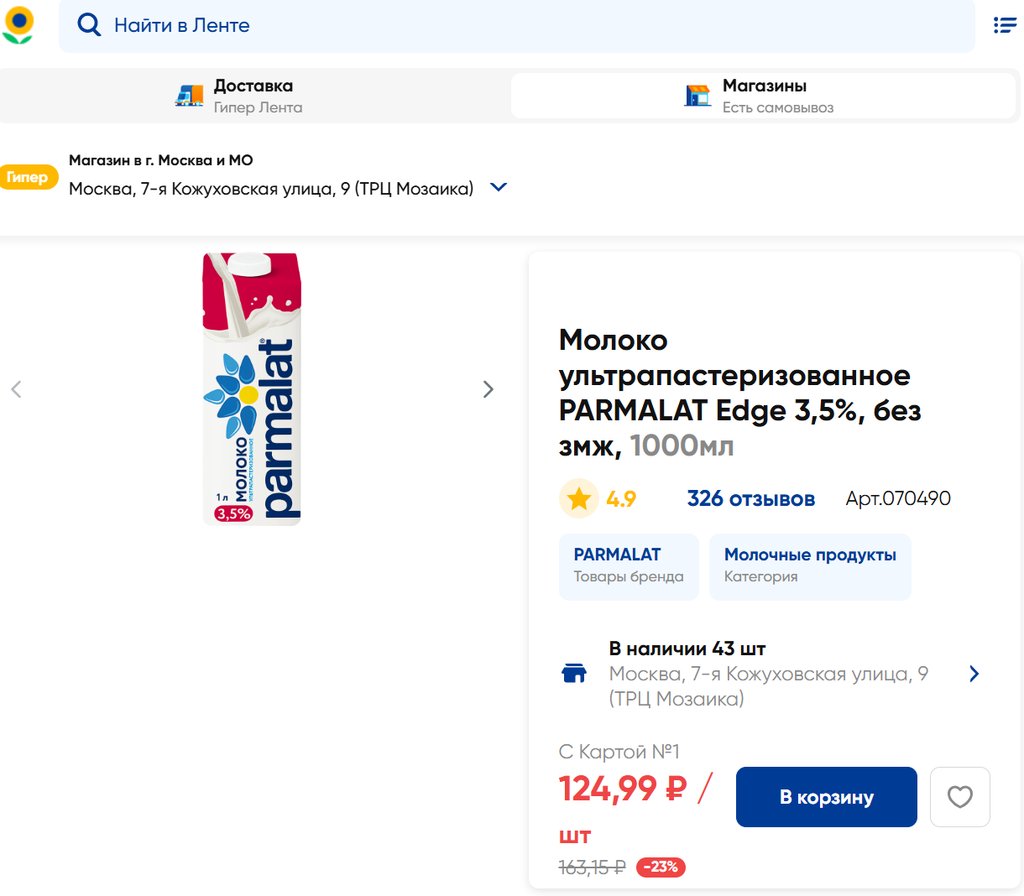Show previous product image
This screenshot has height=896, width=1024.
pos(16,389)
